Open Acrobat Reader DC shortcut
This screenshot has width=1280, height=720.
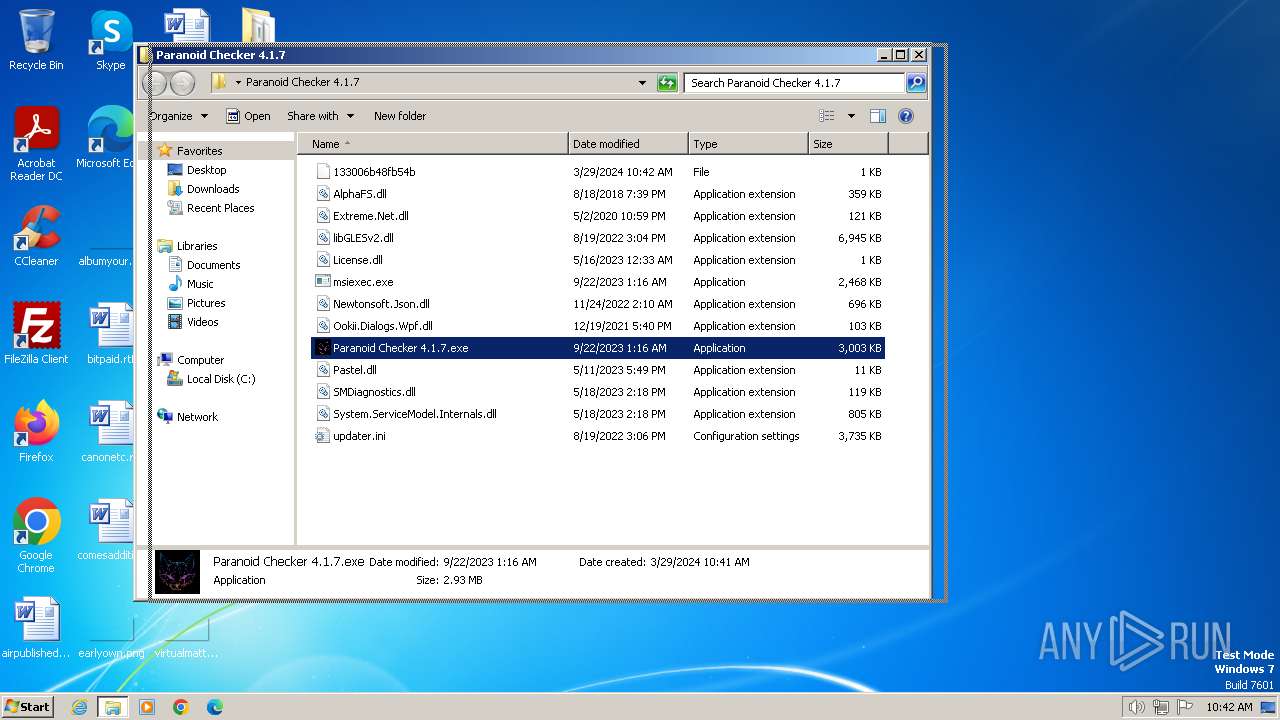pos(36,144)
